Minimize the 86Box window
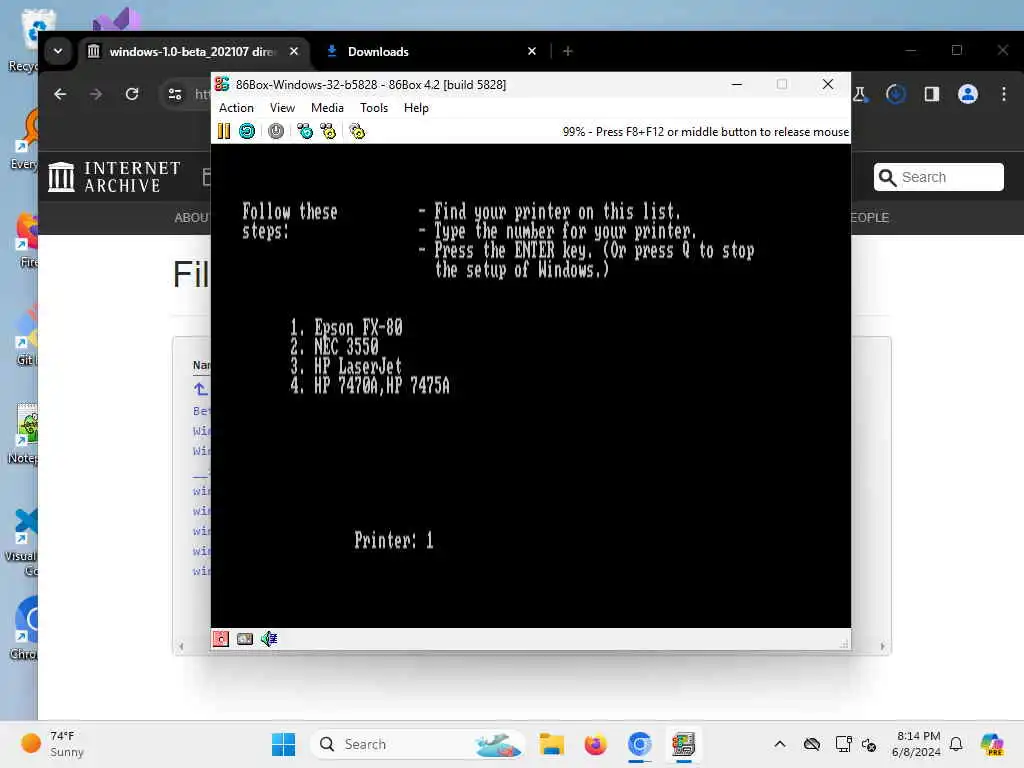 [x=737, y=84]
